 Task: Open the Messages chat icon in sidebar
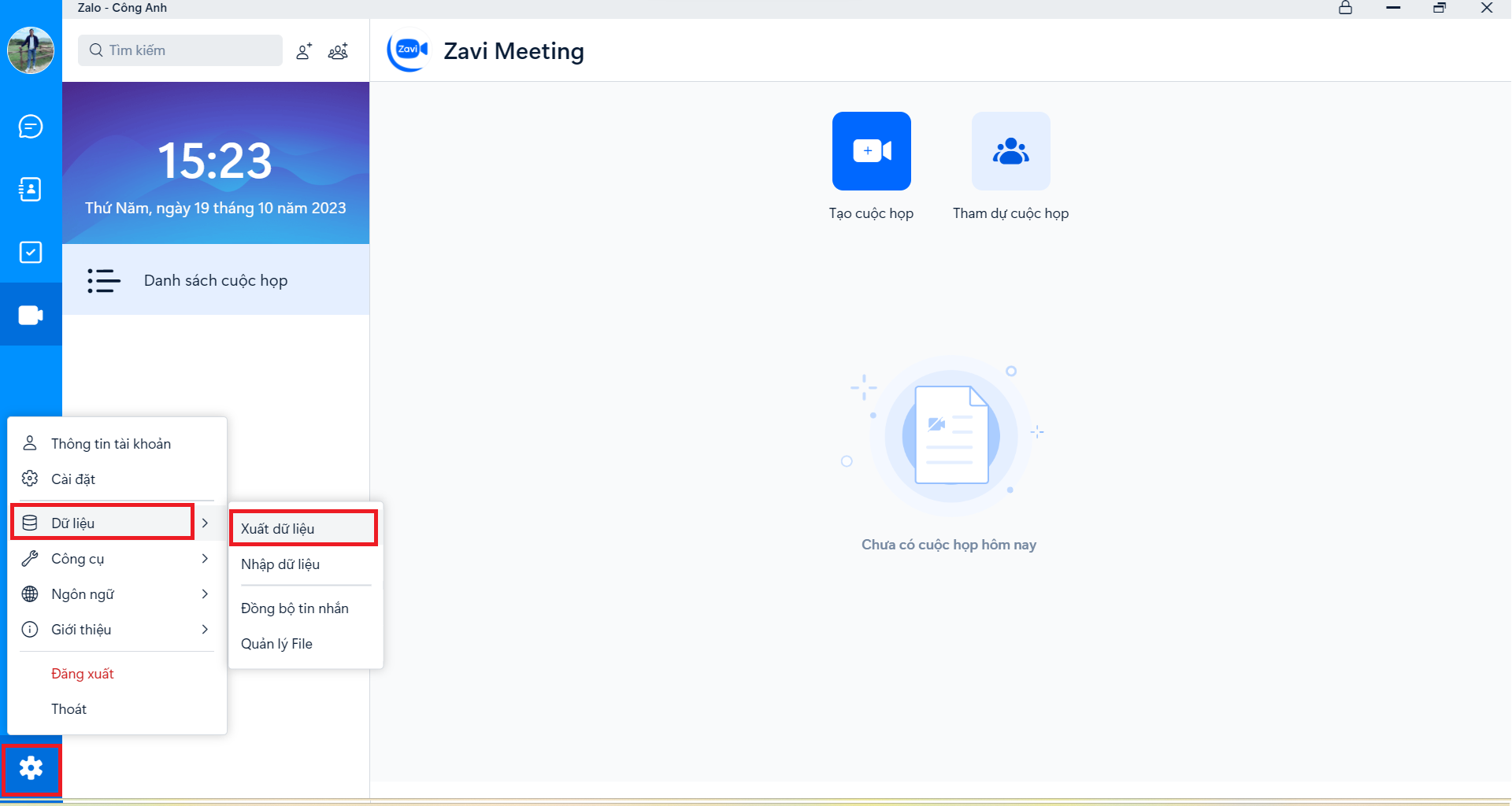coord(31,127)
